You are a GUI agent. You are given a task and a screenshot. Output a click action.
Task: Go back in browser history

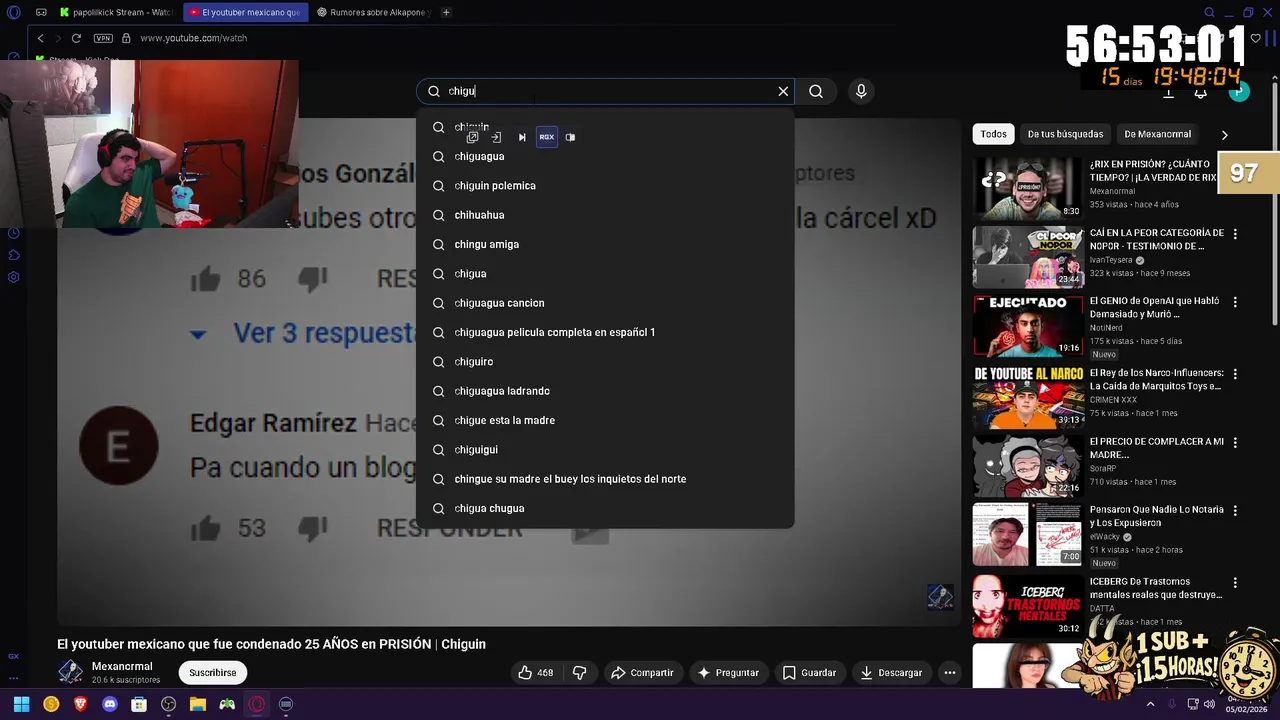coord(40,38)
